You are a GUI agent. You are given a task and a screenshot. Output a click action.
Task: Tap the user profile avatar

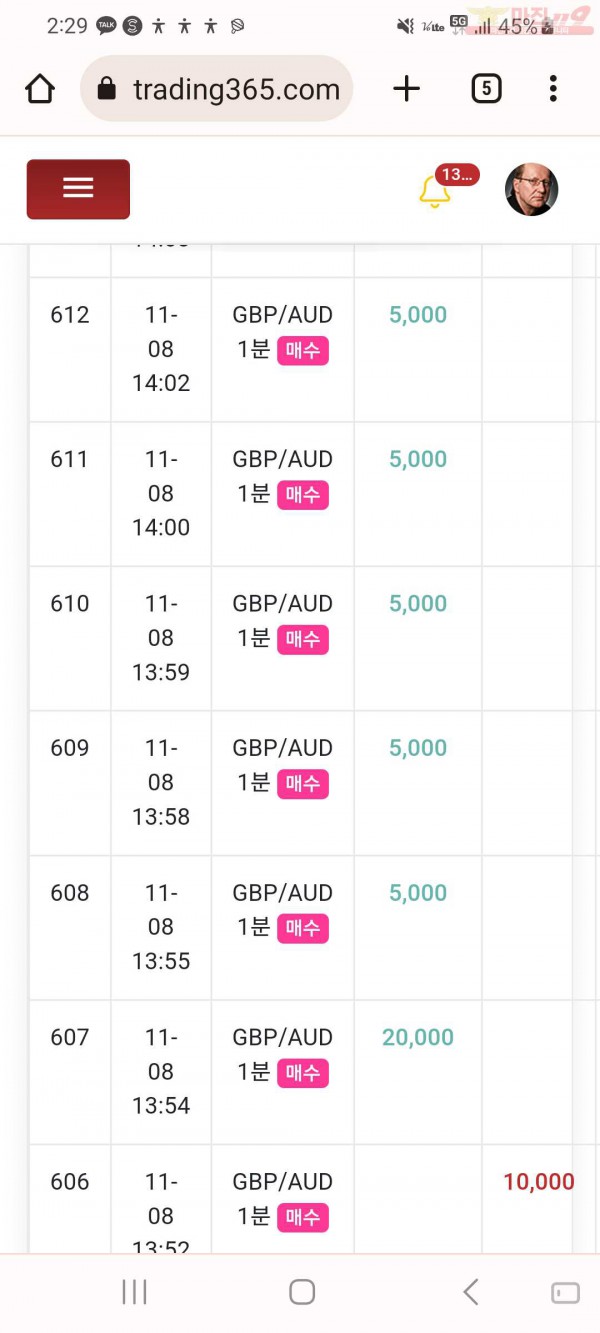pos(532,189)
